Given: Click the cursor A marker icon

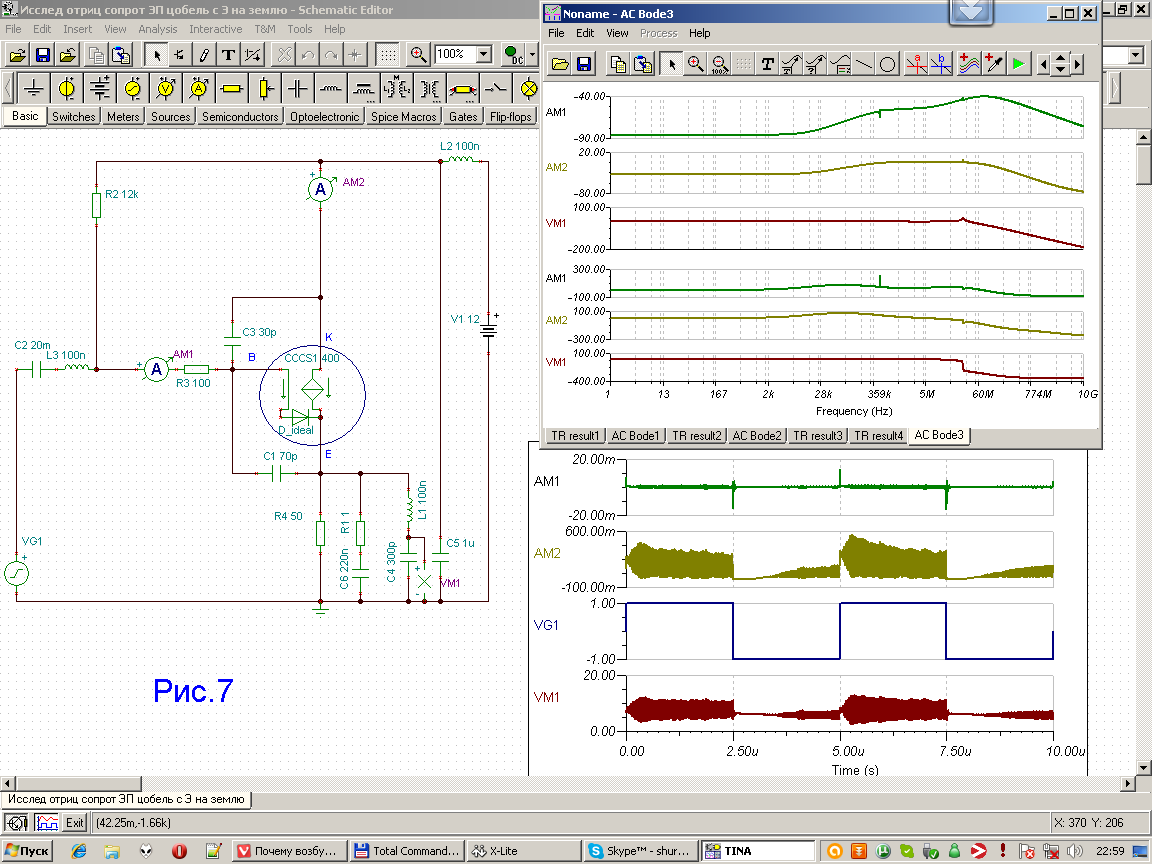Looking at the screenshot, I should [x=917, y=64].
